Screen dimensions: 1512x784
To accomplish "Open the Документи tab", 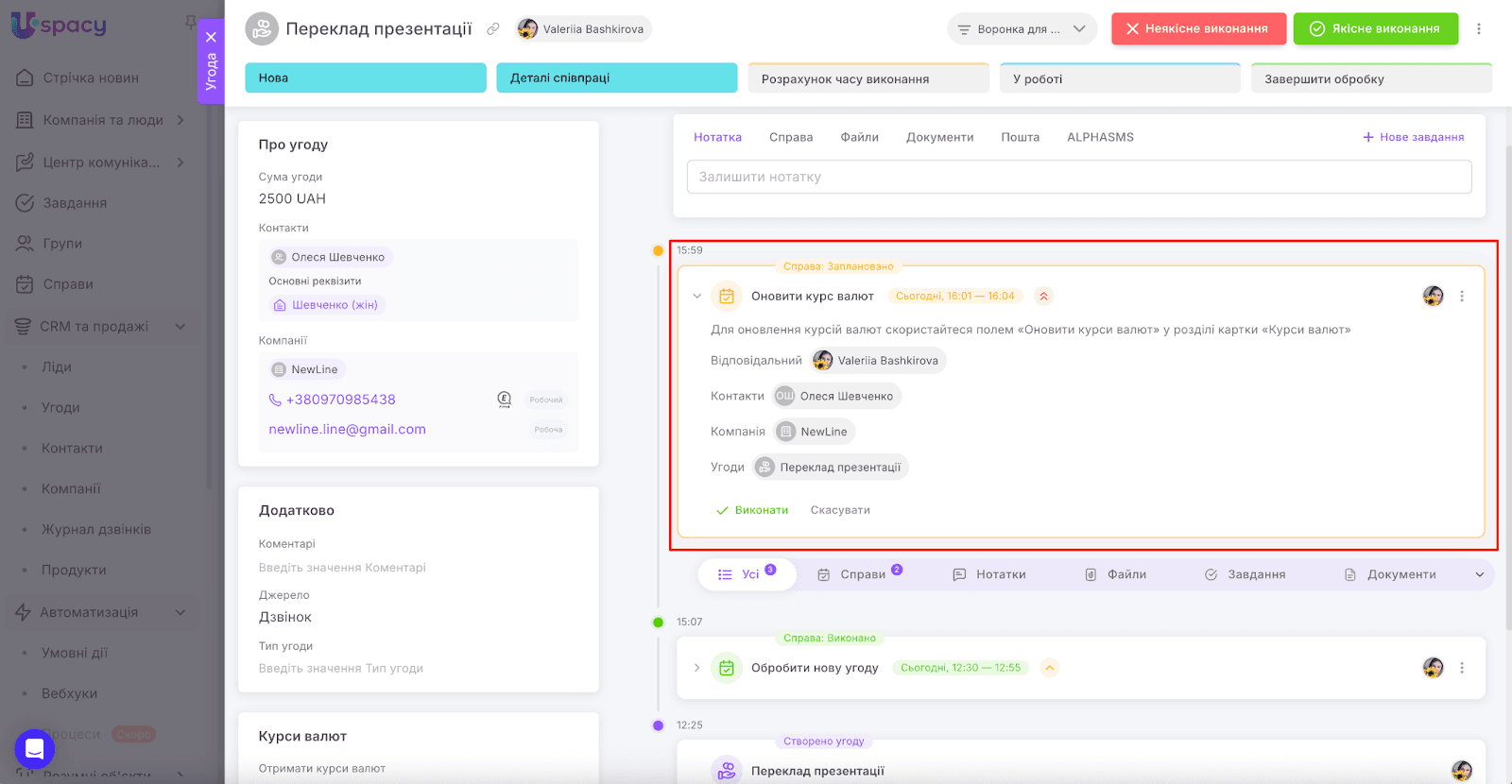I will (939, 137).
